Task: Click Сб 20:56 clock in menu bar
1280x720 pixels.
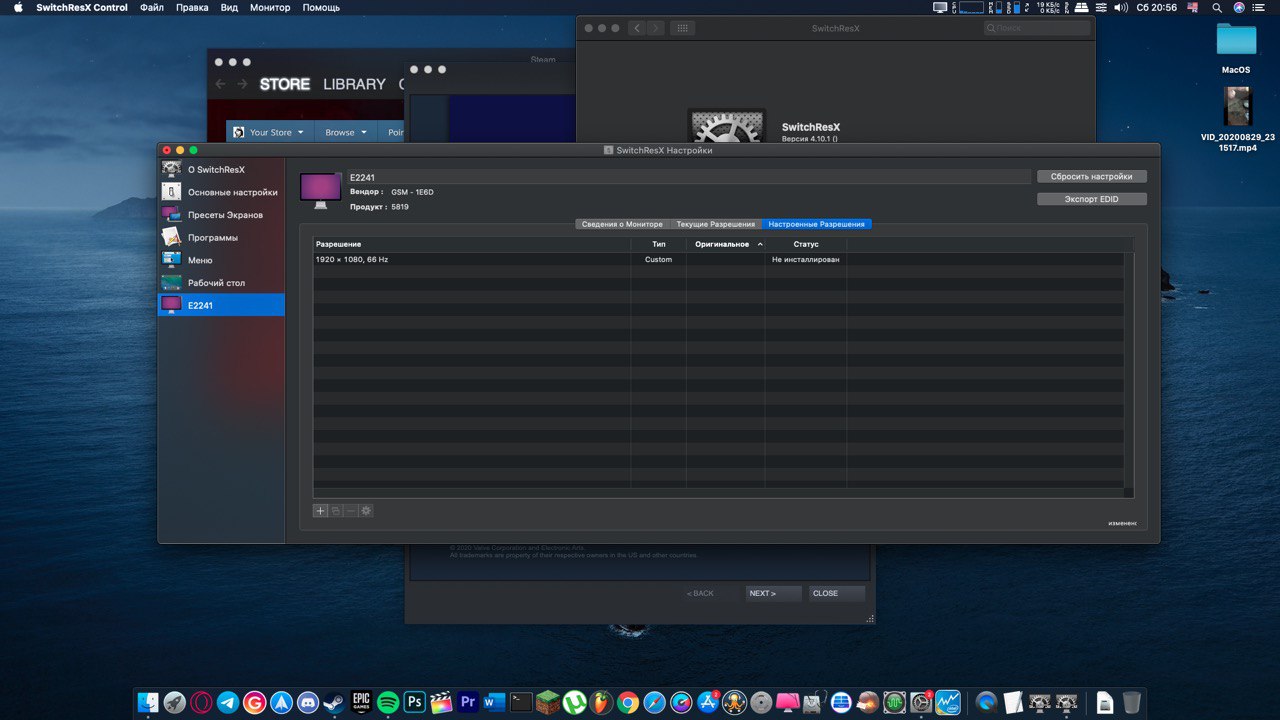Action: point(1157,7)
